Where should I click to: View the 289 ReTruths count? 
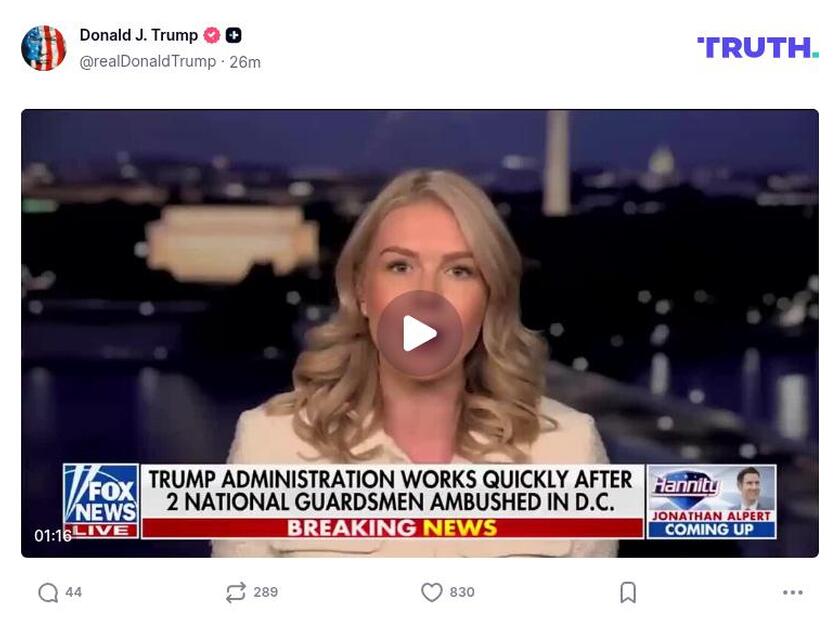[x=266, y=592]
